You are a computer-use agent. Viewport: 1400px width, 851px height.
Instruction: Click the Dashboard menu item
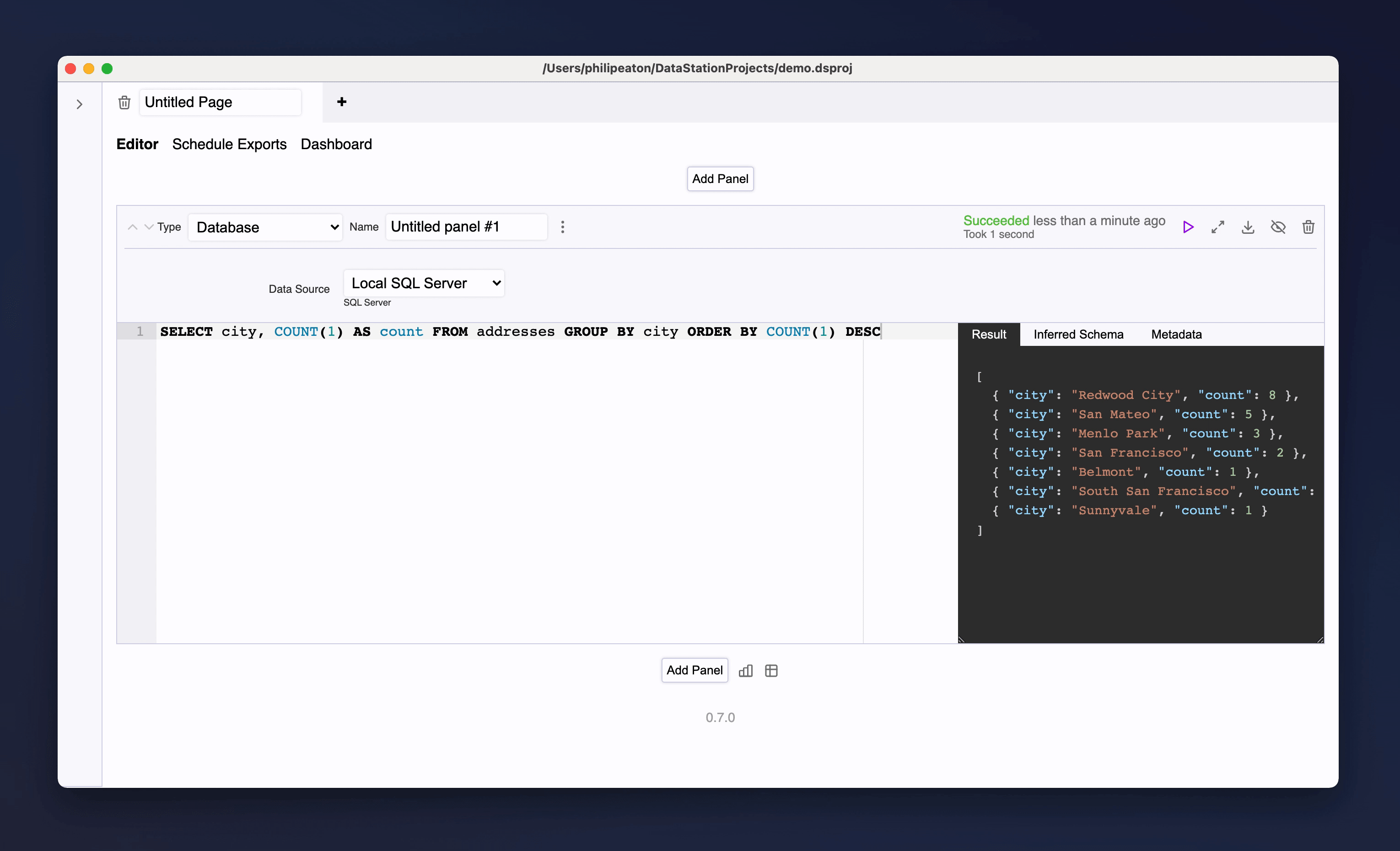[x=337, y=144]
